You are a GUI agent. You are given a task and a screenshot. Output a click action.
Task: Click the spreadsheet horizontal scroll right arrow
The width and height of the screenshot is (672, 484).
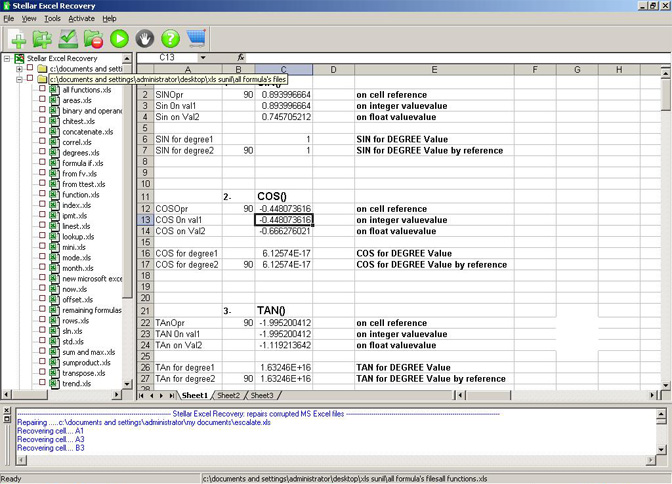click(652, 395)
